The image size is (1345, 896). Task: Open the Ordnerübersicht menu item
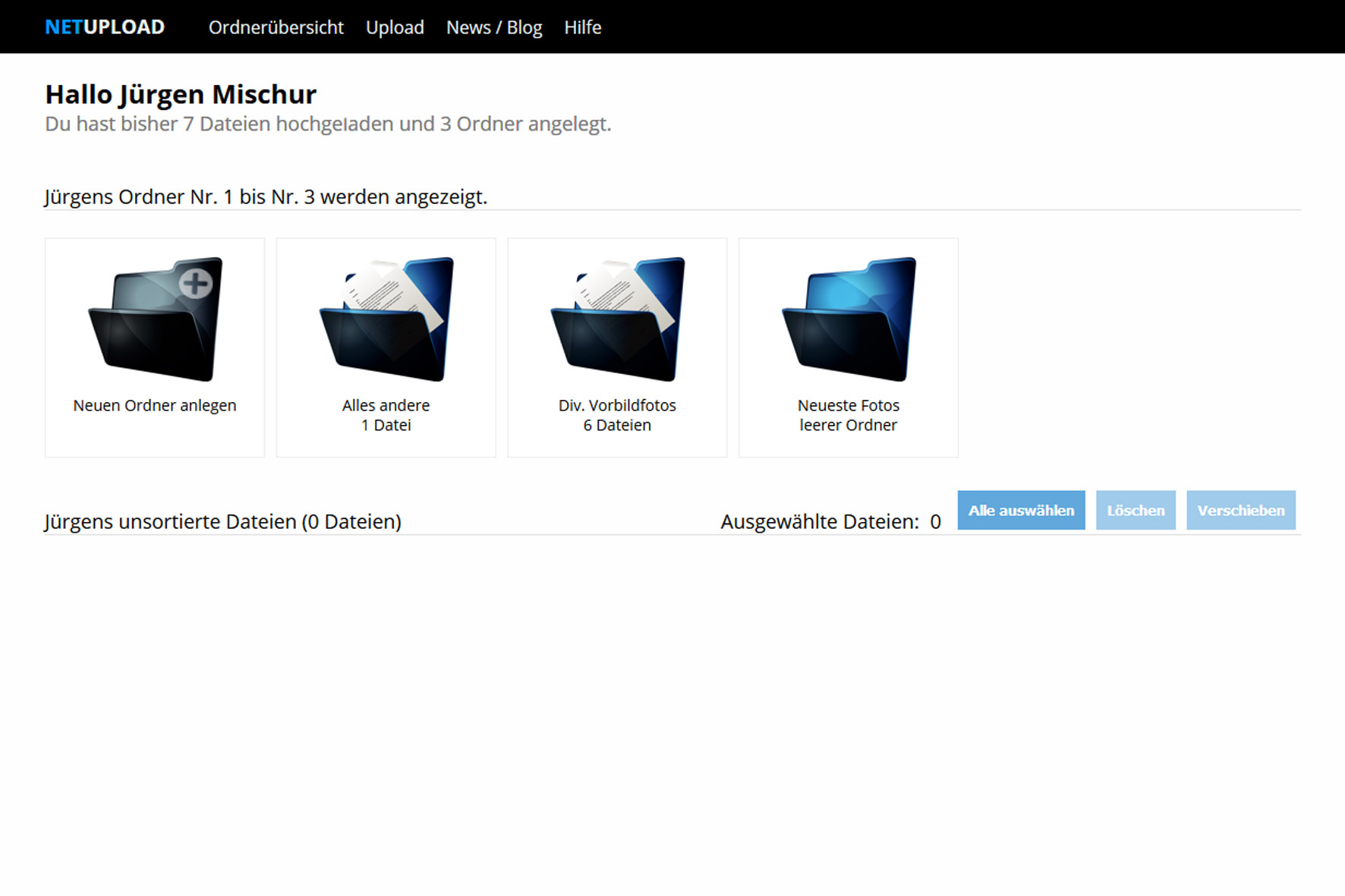click(276, 27)
